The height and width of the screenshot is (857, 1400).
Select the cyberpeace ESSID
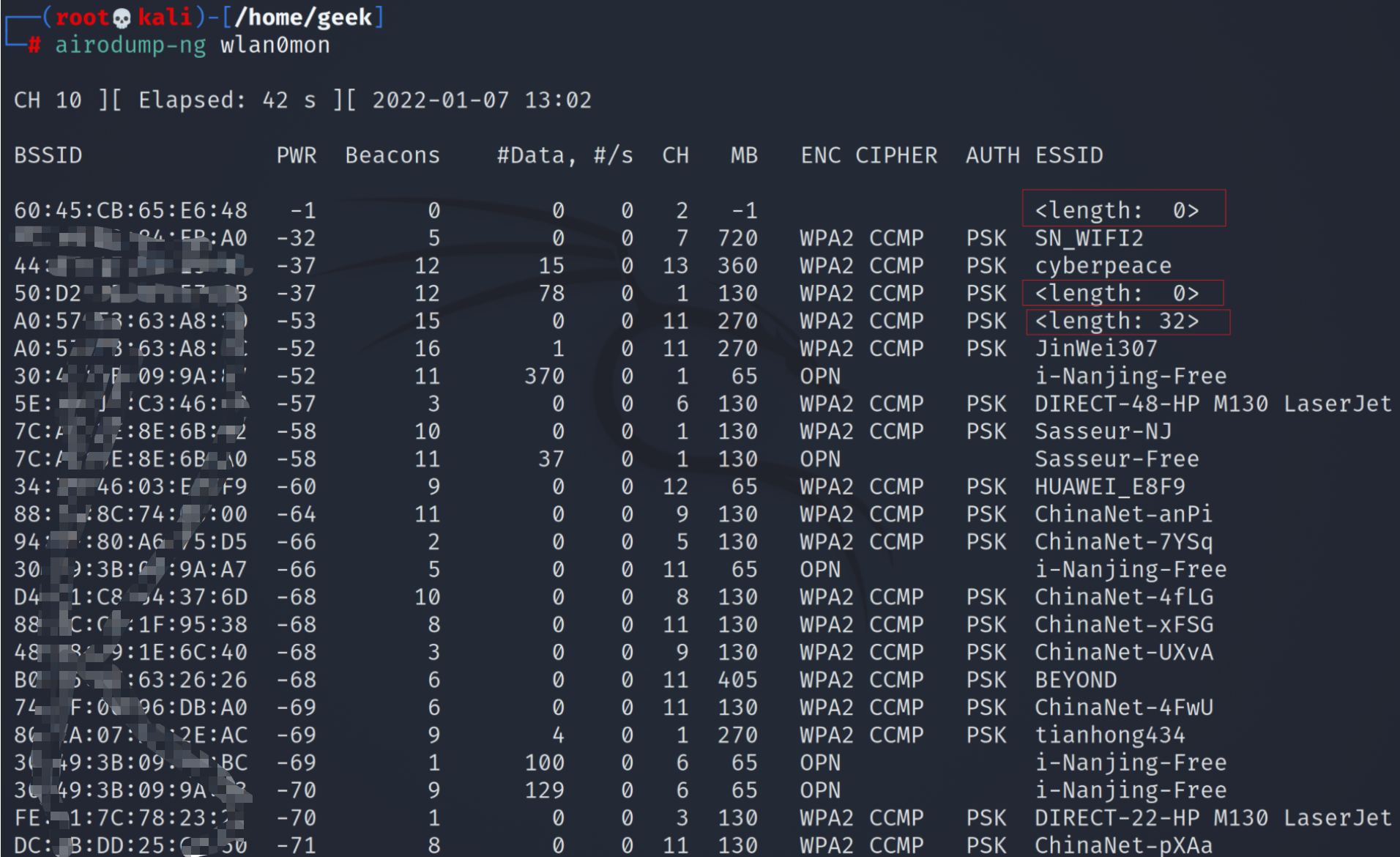(1103, 266)
